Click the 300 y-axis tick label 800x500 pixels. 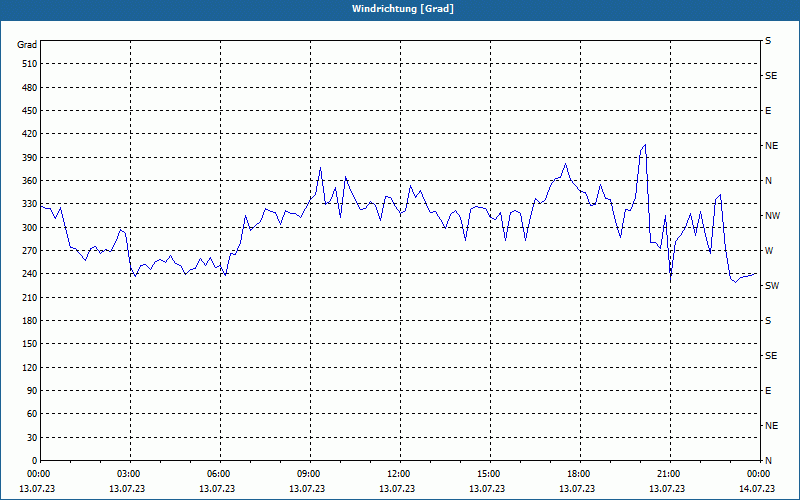coord(29,228)
